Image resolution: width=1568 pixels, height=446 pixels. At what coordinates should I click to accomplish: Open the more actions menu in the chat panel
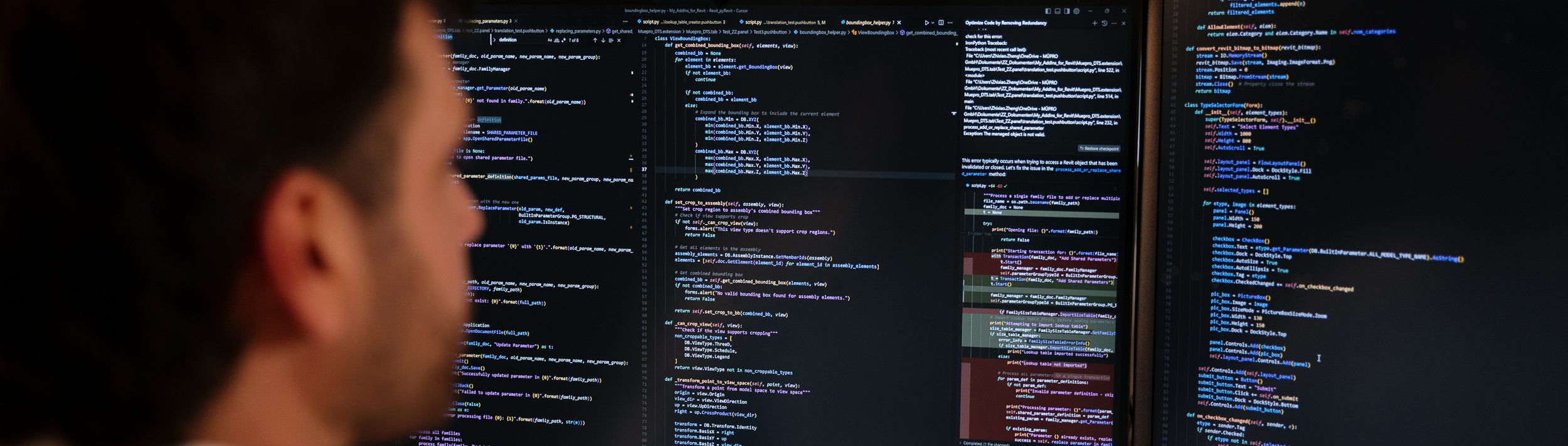[x=1114, y=23]
